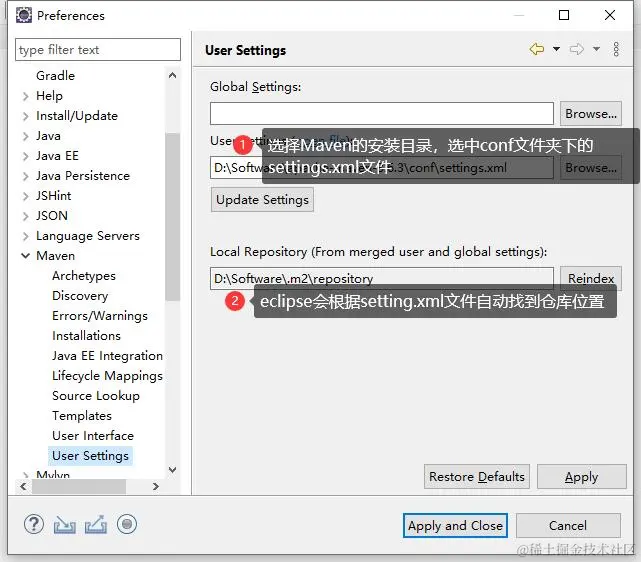Open Lifecycle Mappings page
Image resolution: width=641 pixels, height=562 pixels.
click(x=108, y=376)
